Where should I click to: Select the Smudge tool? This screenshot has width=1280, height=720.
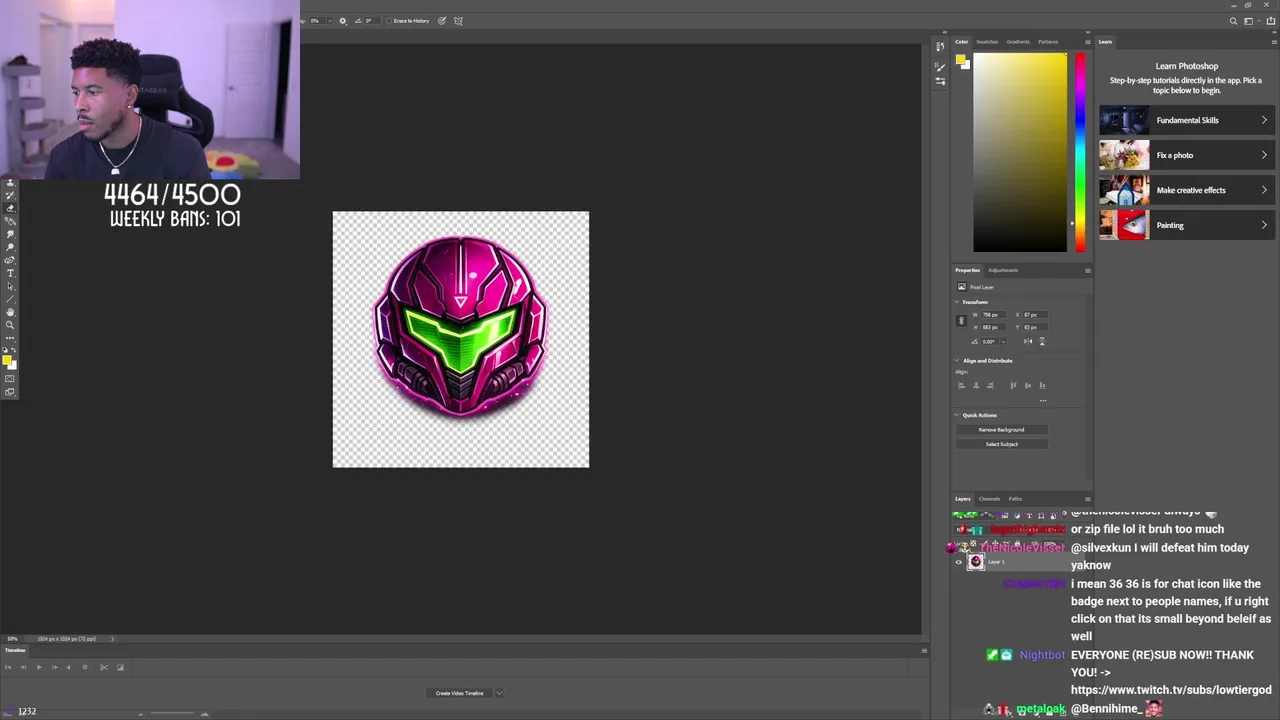pos(10,234)
